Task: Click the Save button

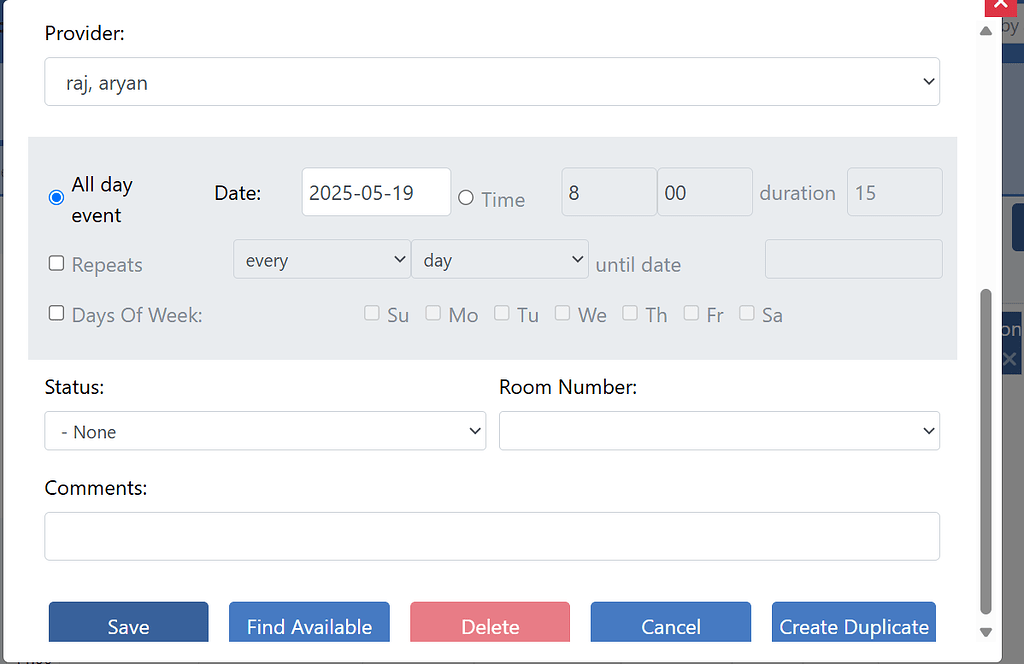Action: click(x=129, y=625)
